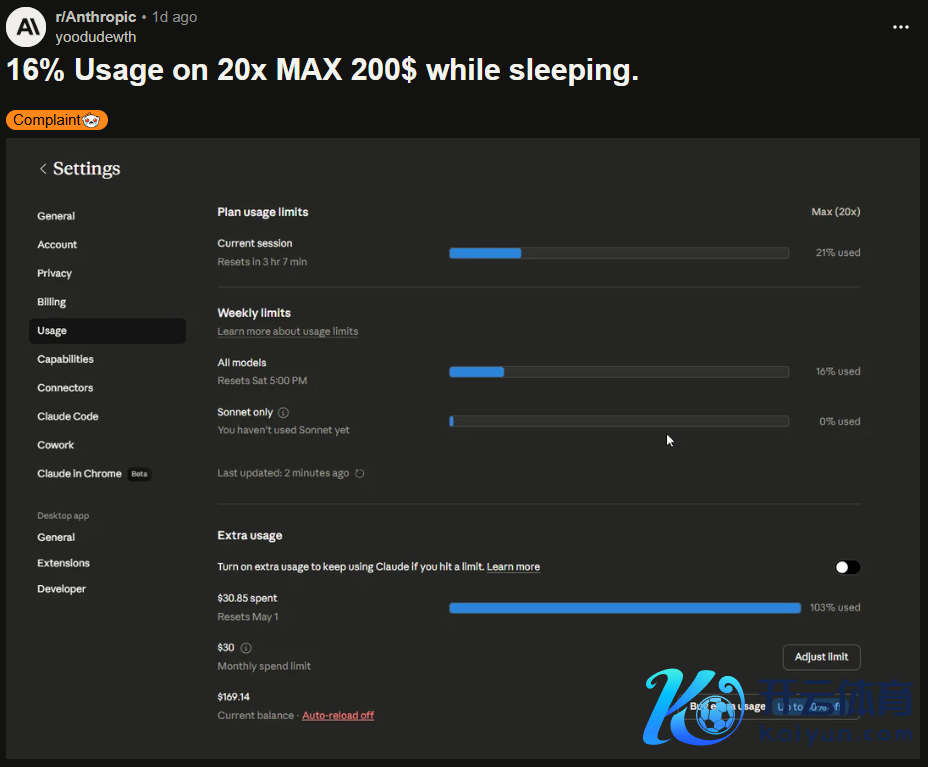Screen dimensions: 928x767
Task: Click the info icon next to Sonnet only
Action: pyautogui.click(x=283, y=412)
